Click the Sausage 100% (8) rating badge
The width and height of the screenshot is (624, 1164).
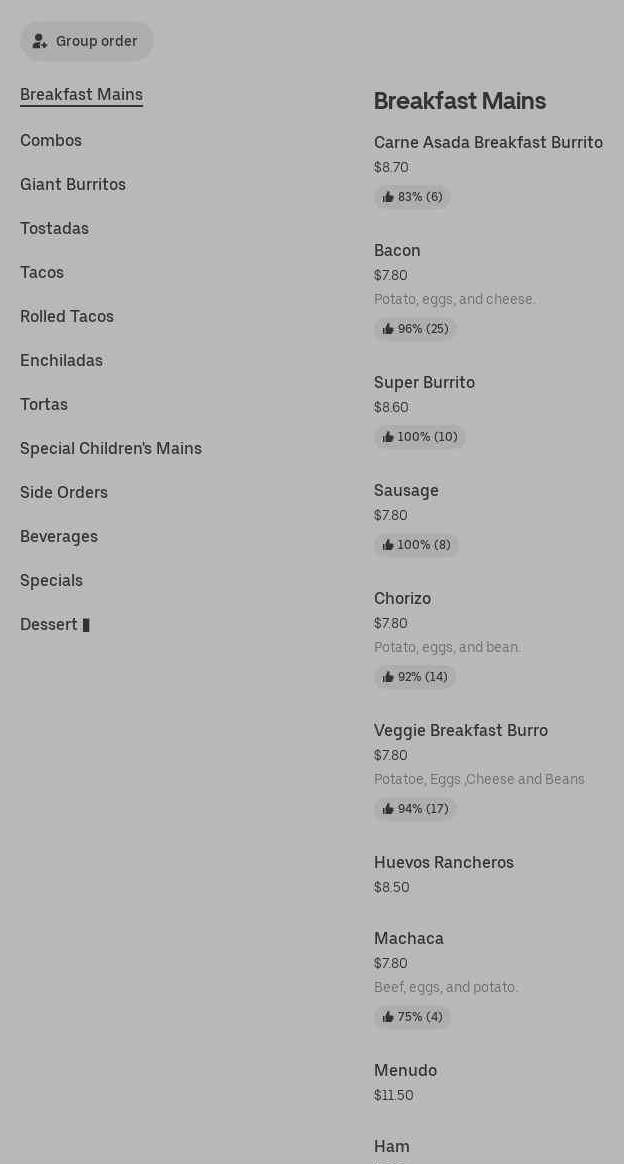click(416, 545)
